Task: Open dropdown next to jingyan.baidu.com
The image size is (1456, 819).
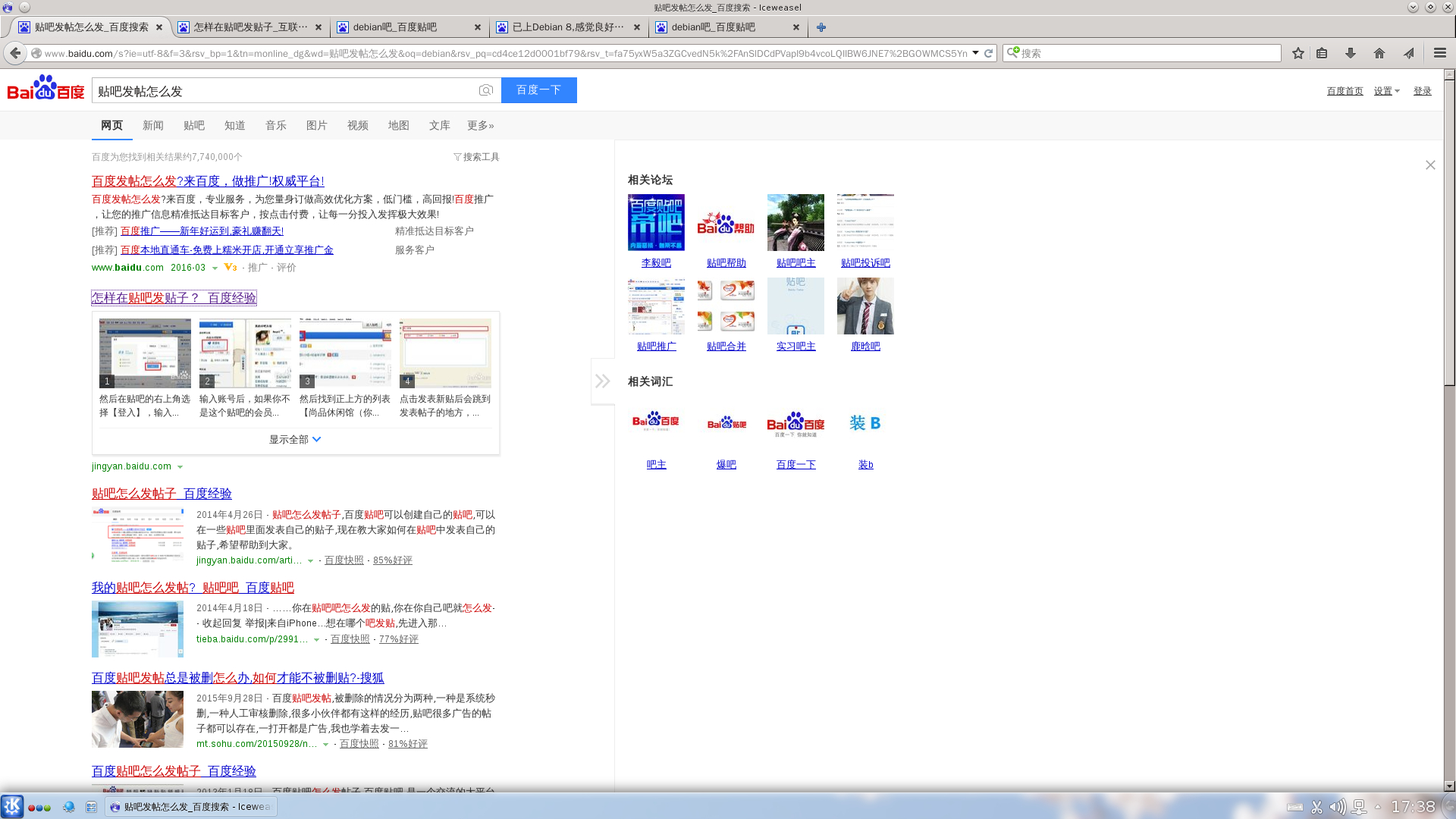Action: click(x=180, y=467)
